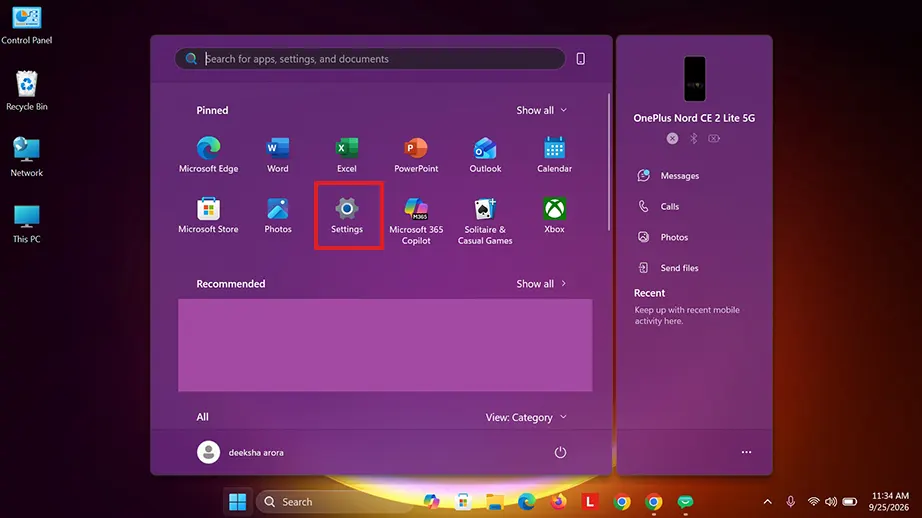Open Microsoft Store from the taskbar

463,502
